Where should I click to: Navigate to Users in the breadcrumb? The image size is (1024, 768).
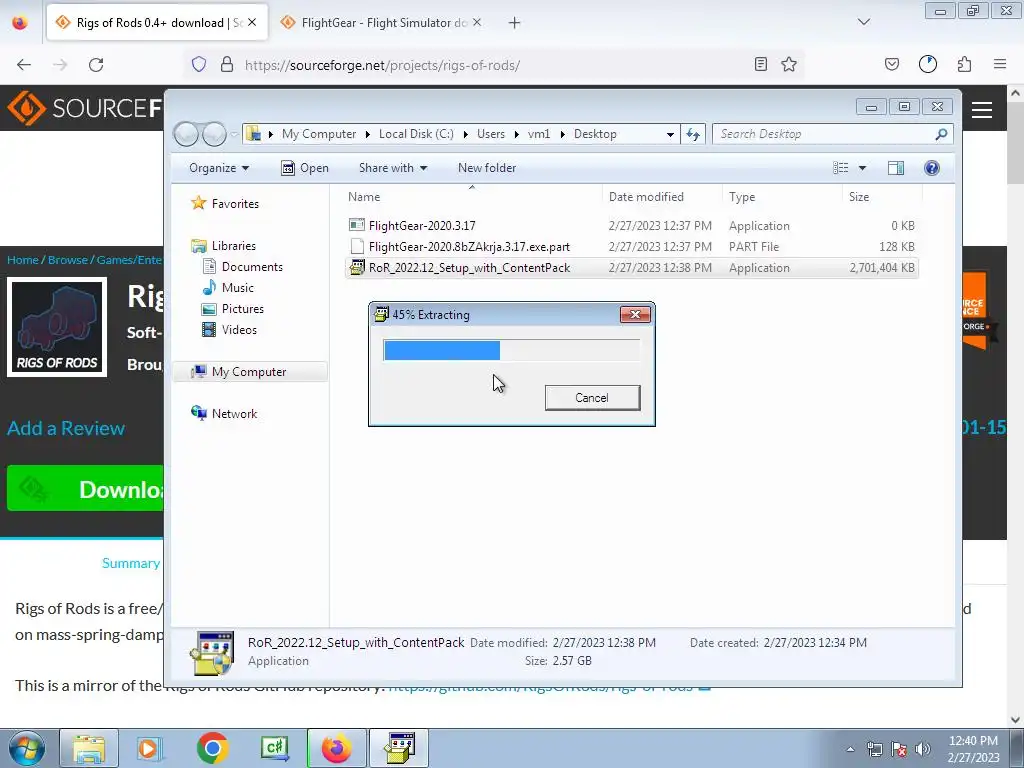click(x=490, y=134)
